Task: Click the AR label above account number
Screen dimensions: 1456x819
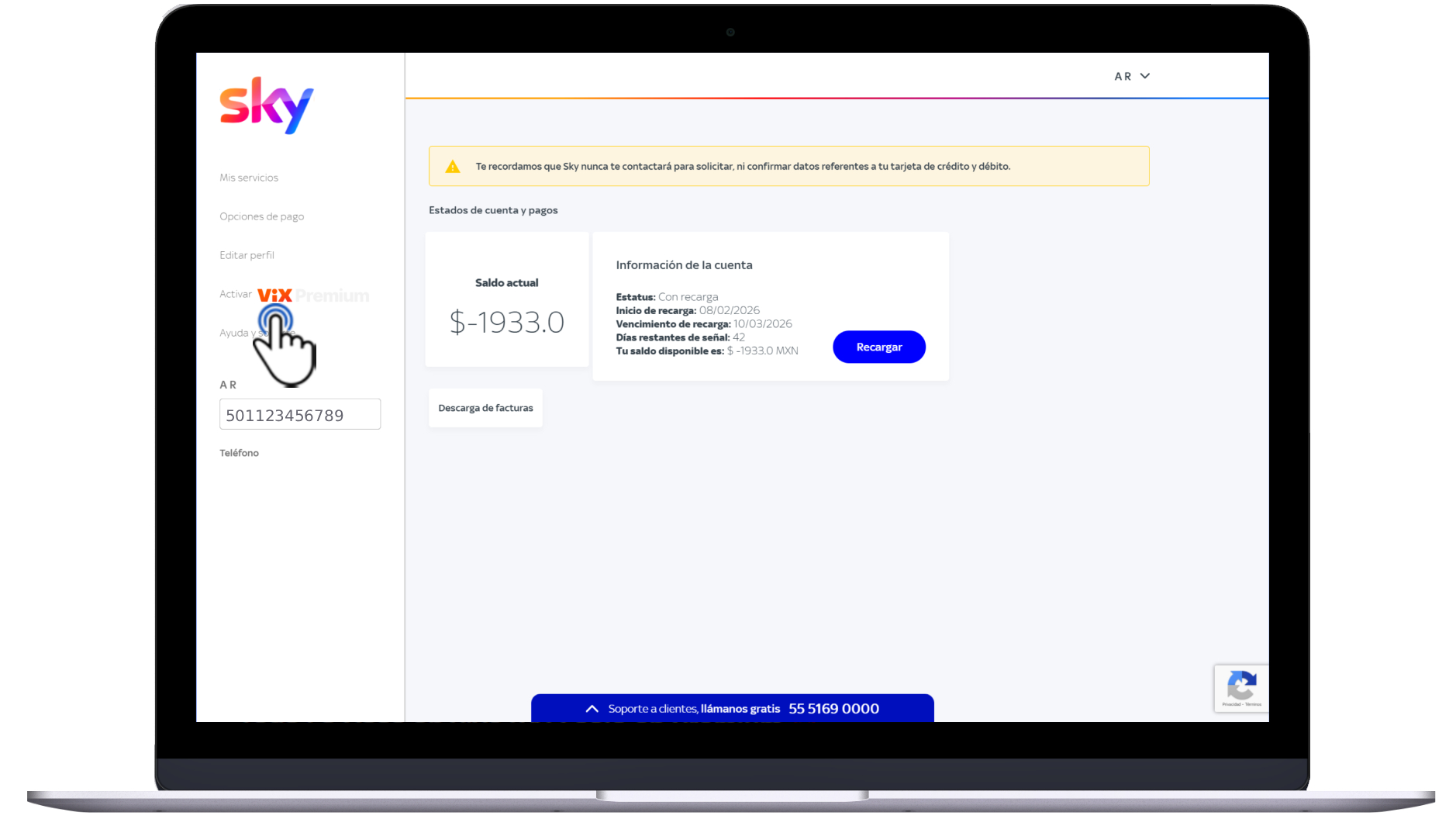Action: tap(228, 385)
